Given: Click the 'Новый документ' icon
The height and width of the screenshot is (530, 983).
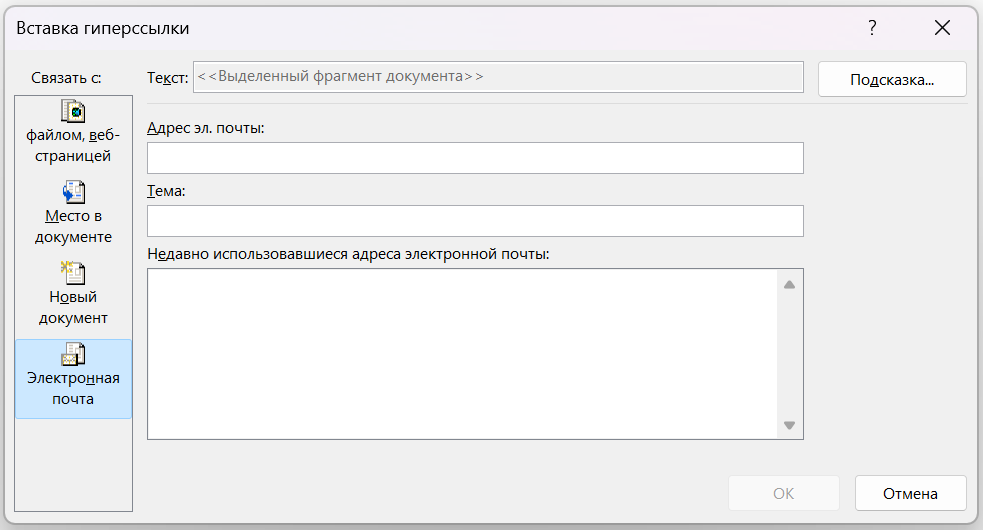Looking at the screenshot, I should [73, 272].
